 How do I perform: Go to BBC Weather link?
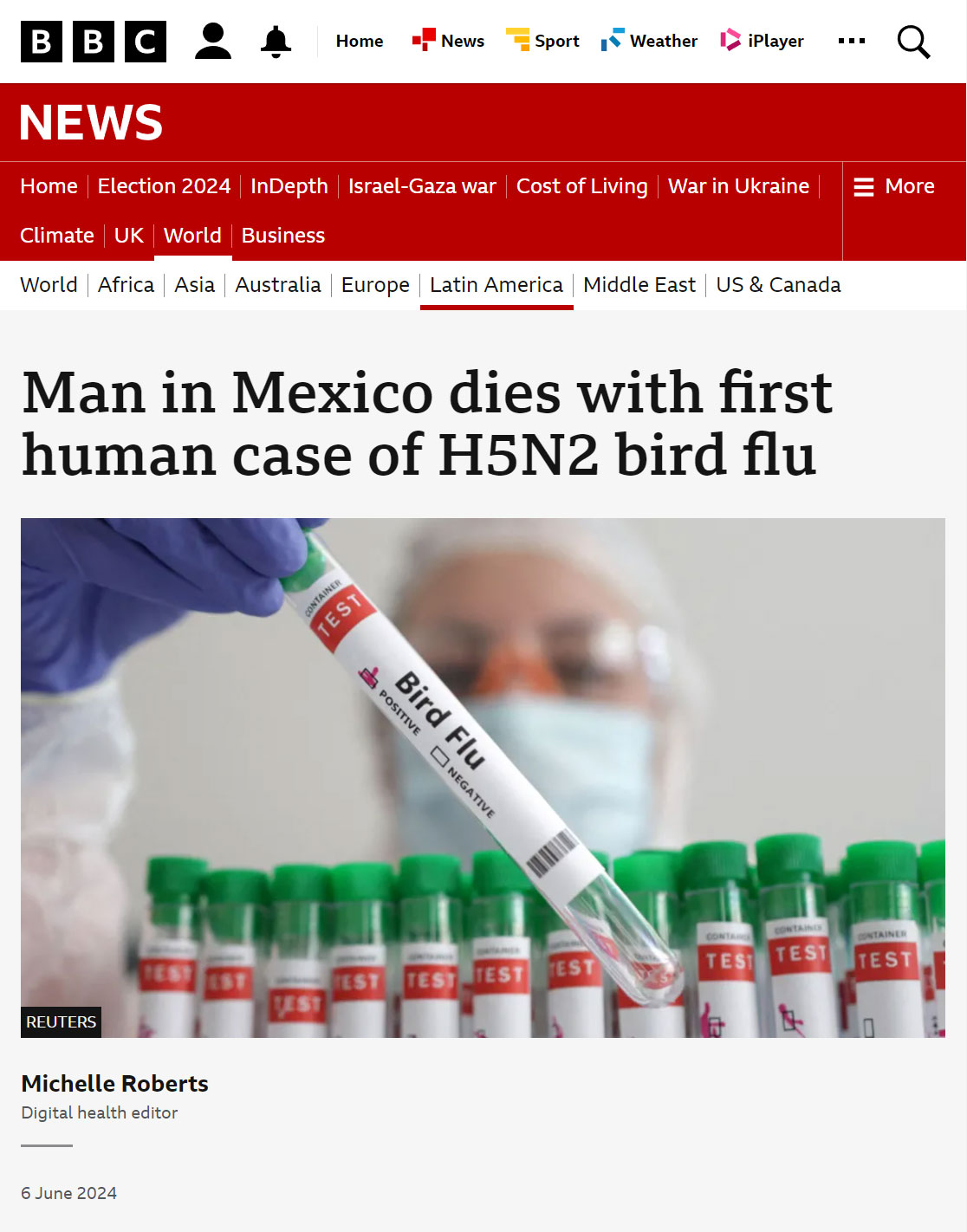coord(649,41)
